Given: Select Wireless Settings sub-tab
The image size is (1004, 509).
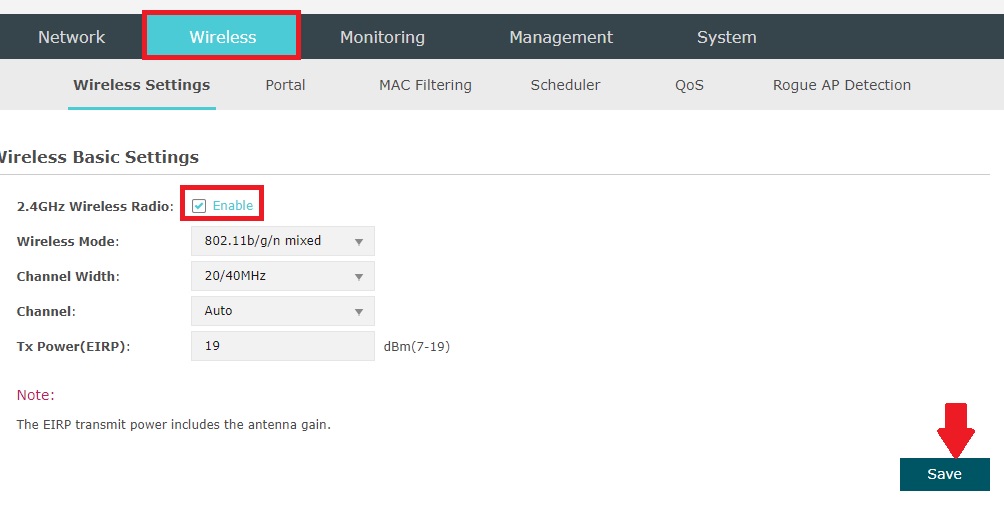Looking at the screenshot, I should [142, 85].
